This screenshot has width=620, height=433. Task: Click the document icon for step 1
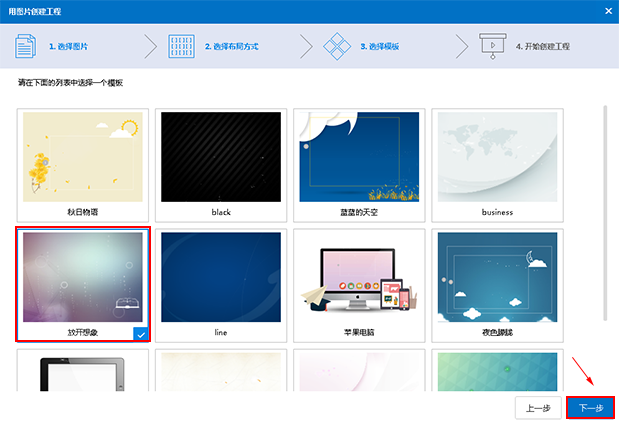point(26,46)
